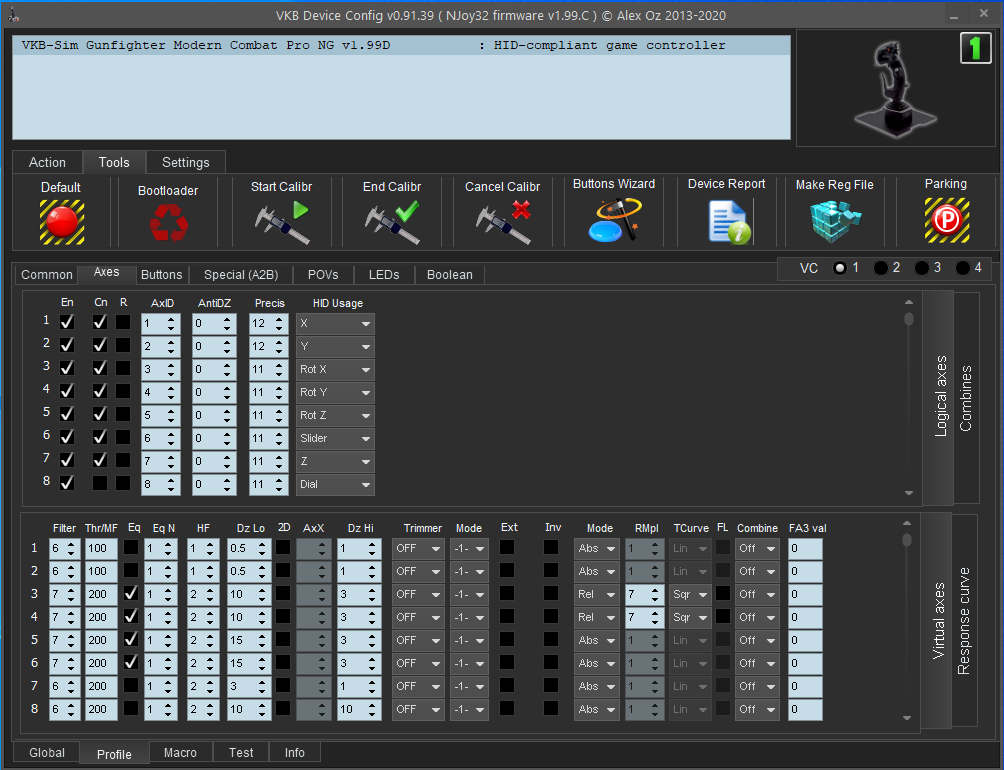Click the Default red button icon

tap(62, 222)
